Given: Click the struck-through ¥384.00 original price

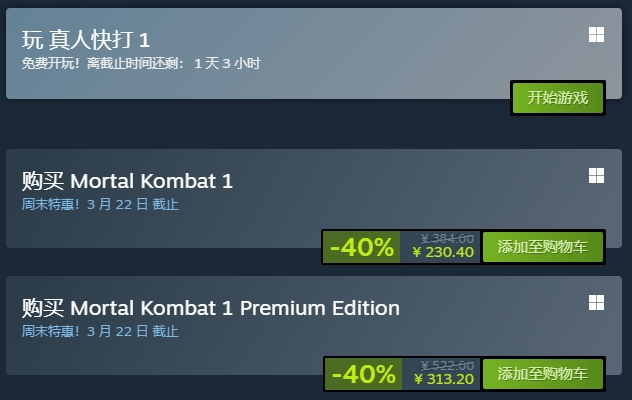Looking at the screenshot, I should pos(447,239).
